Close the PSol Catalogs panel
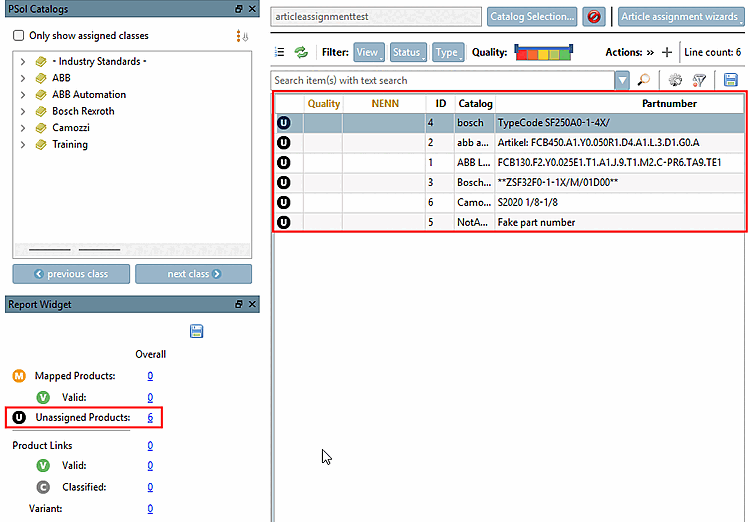This screenshot has height=522, width=750. click(253, 9)
